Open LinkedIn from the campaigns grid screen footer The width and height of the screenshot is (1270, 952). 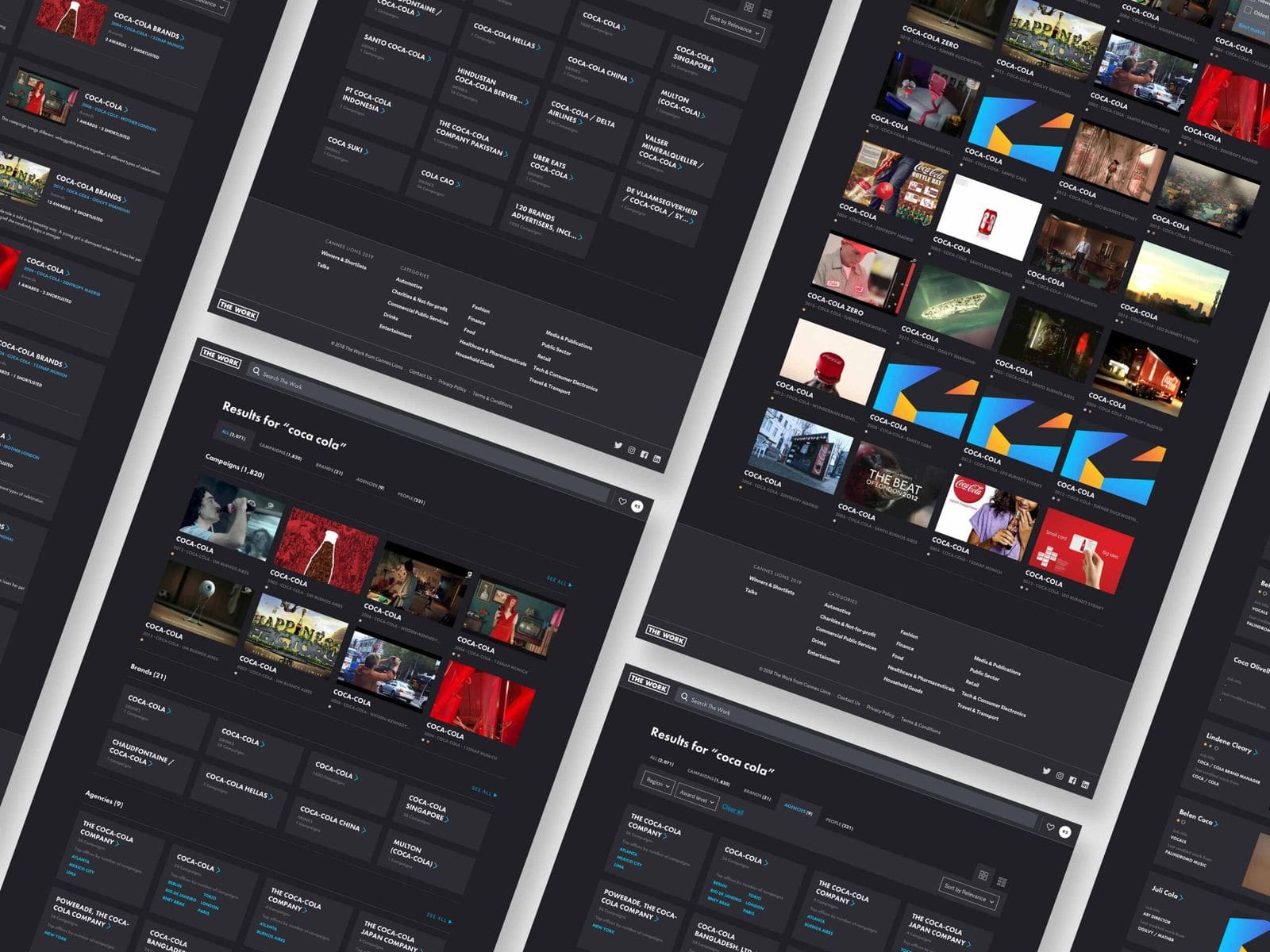[x=1085, y=785]
